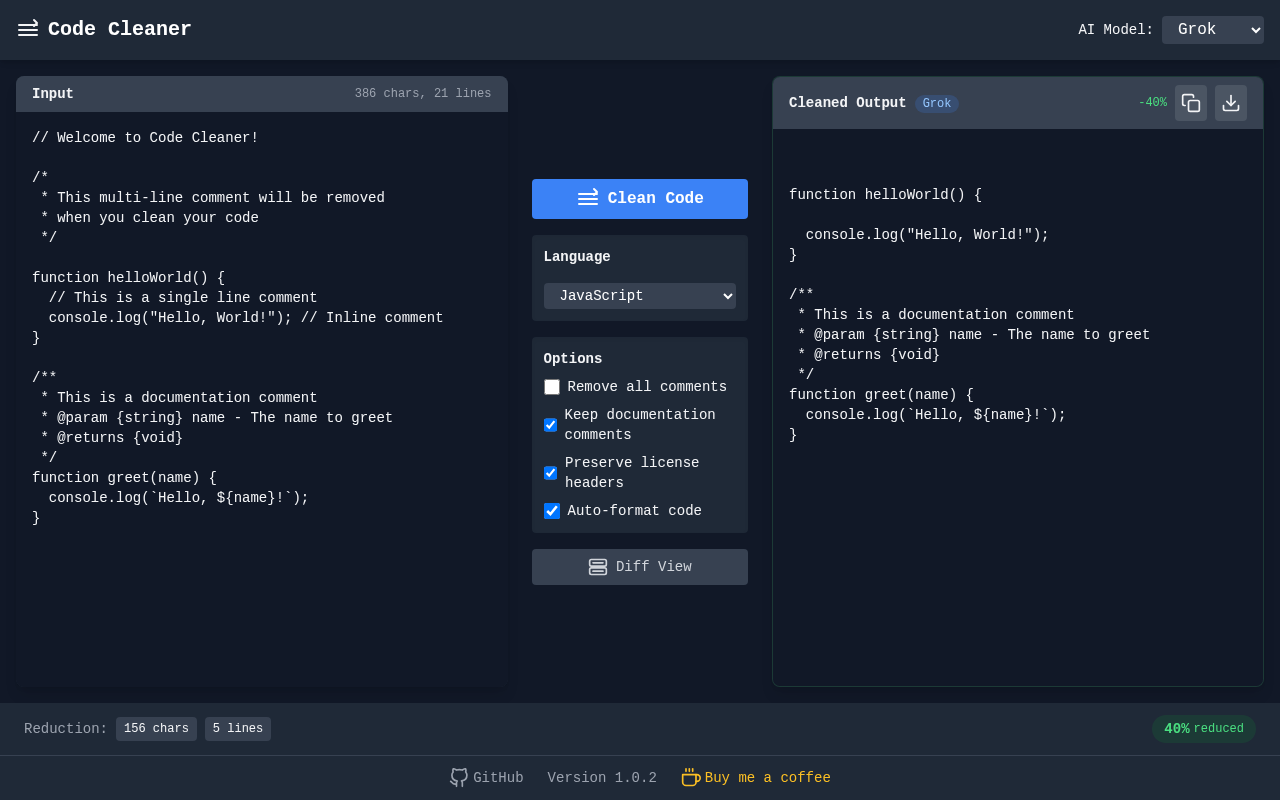Open the AI Model dropdown
The height and width of the screenshot is (800, 1280).
pyautogui.click(x=1212, y=30)
